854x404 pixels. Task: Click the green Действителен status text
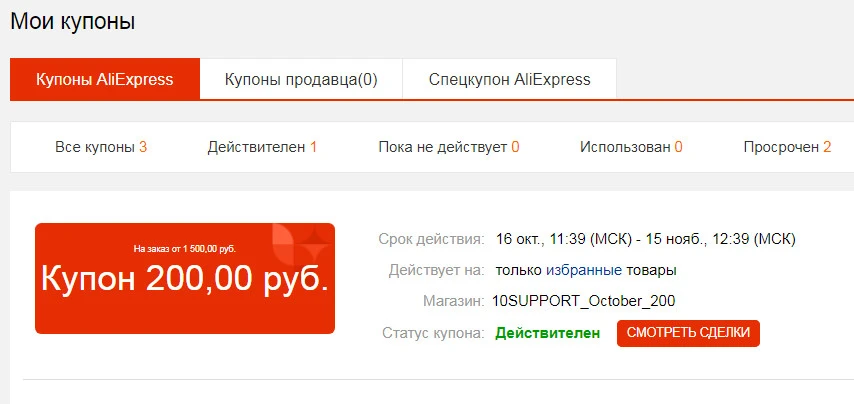coord(547,333)
